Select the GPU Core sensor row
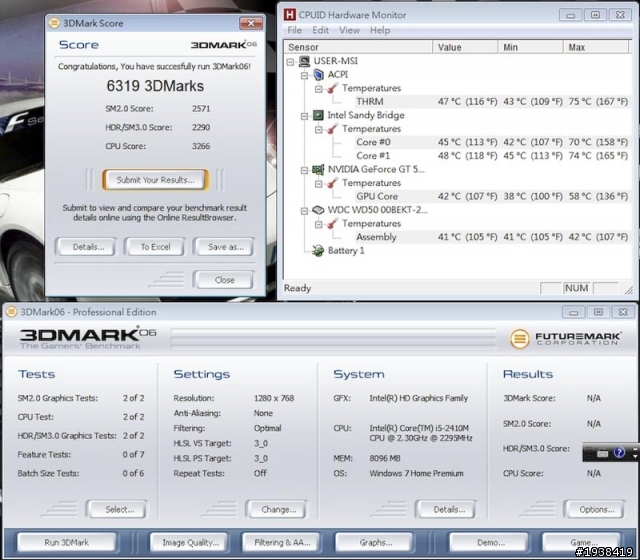Viewport: 640px width, 560px height. pyautogui.click(x=491, y=196)
